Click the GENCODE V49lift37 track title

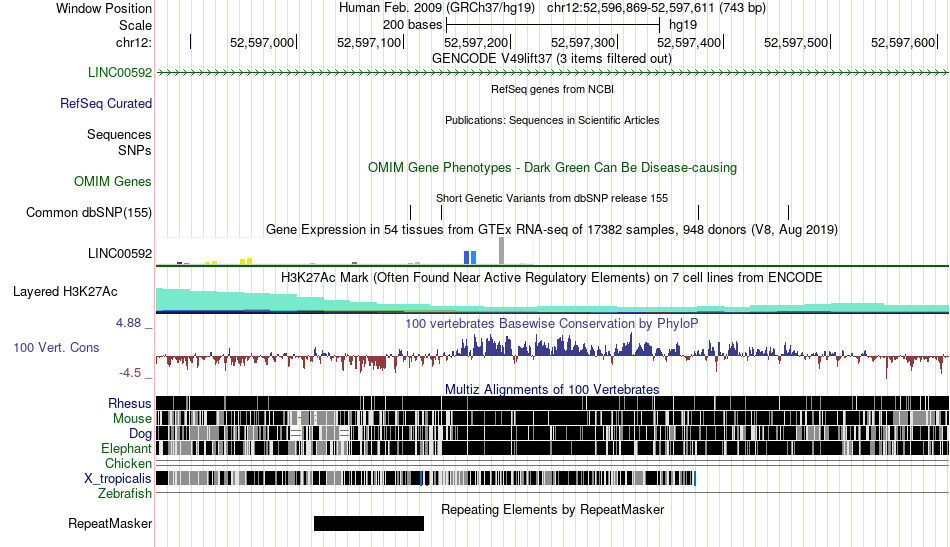tap(551, 59)
